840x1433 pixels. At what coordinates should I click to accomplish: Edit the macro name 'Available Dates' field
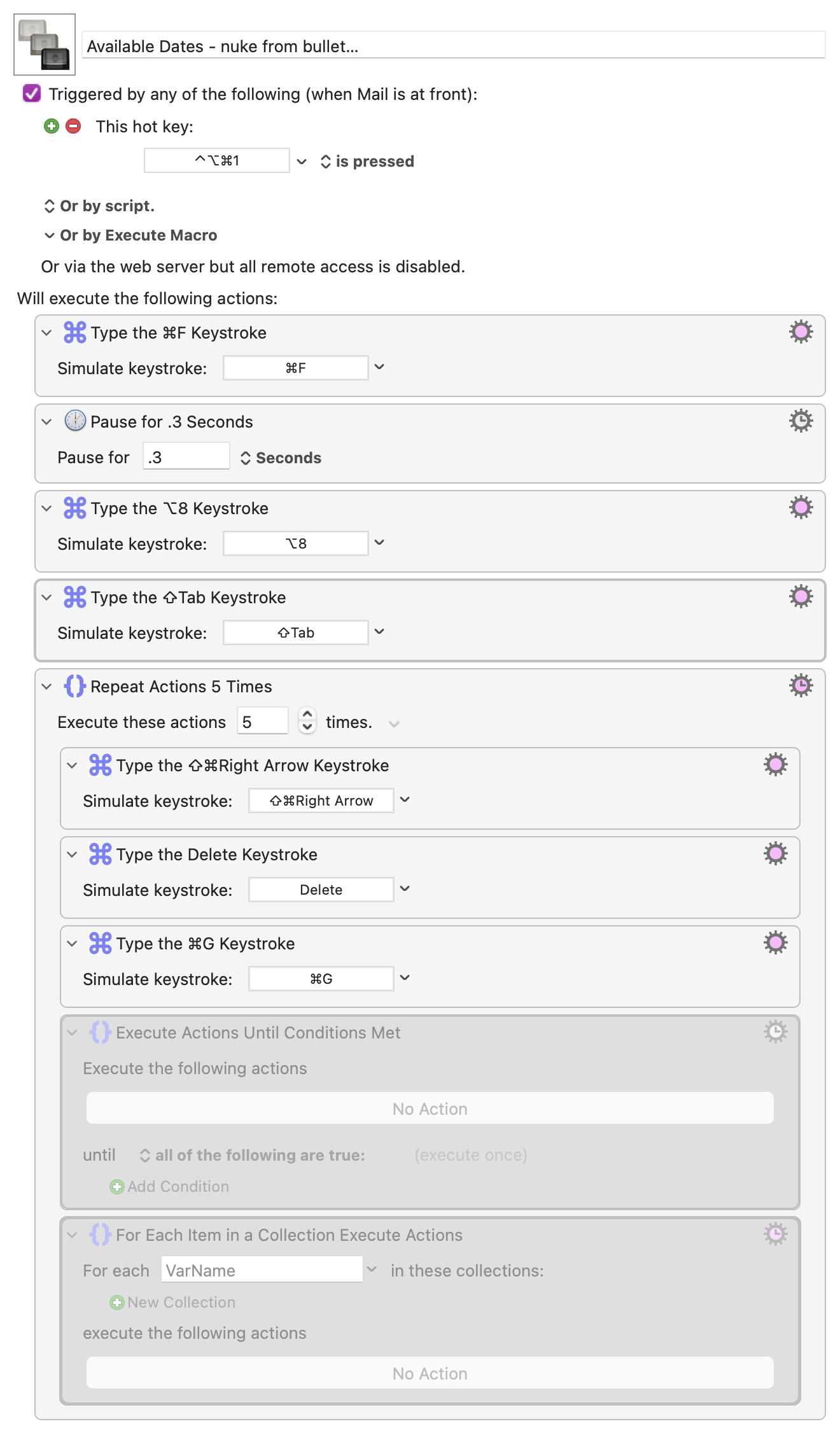(x=454, y=46)
